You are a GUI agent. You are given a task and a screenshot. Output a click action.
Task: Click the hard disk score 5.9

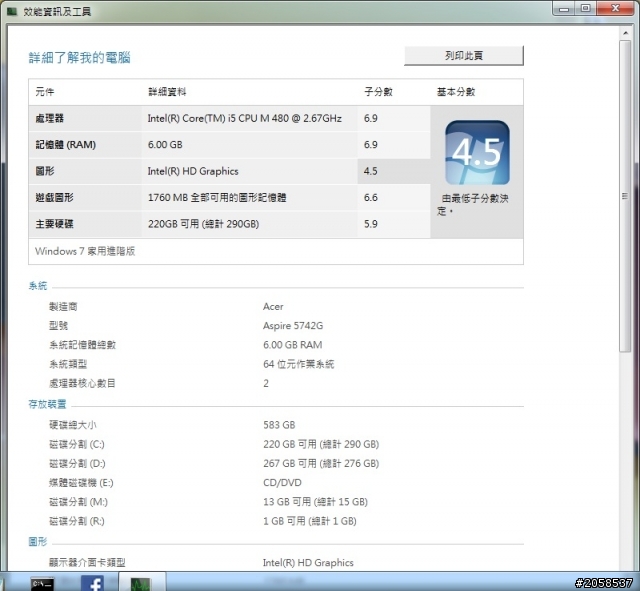coord(371,224)
